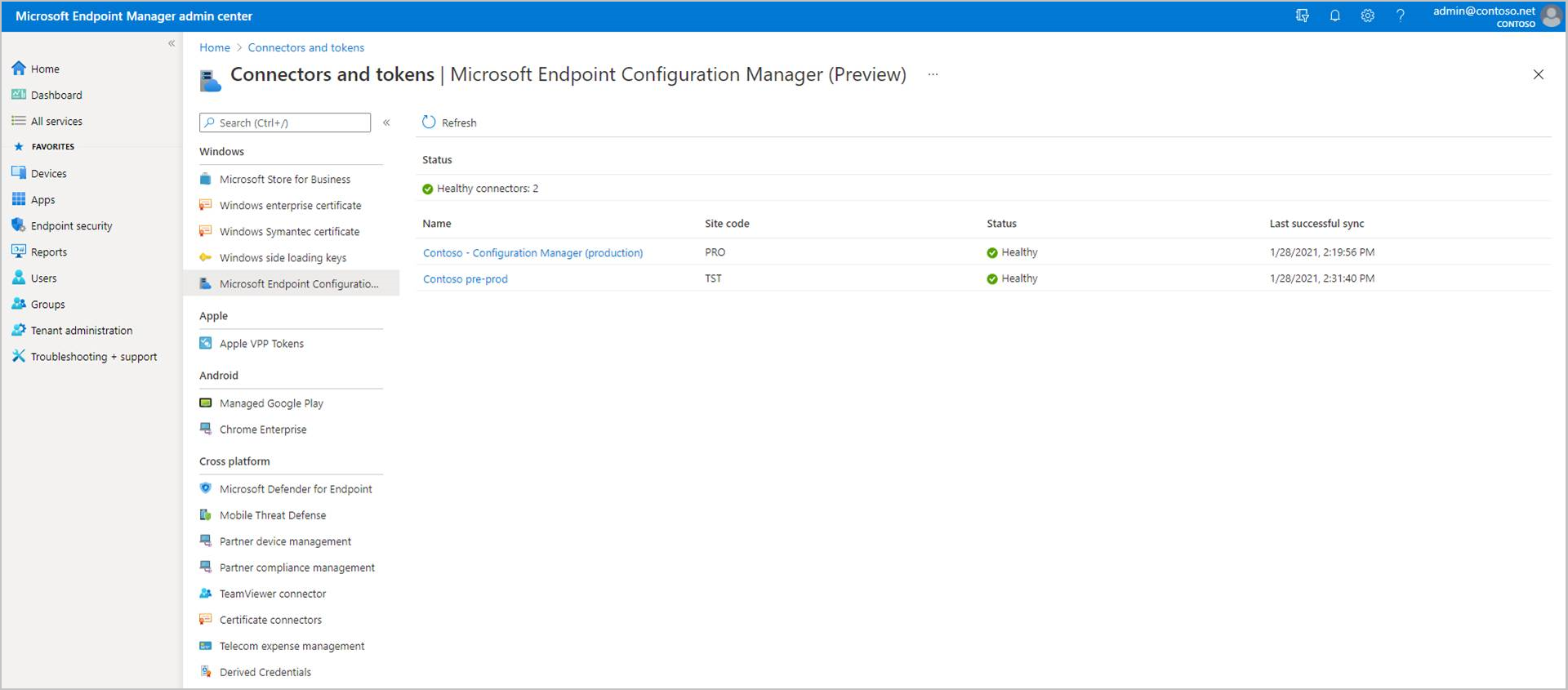Open portal settings gear icon
Viewport: 1568px width, 690px height.
pyautogui.click(x=1367, y=16)
